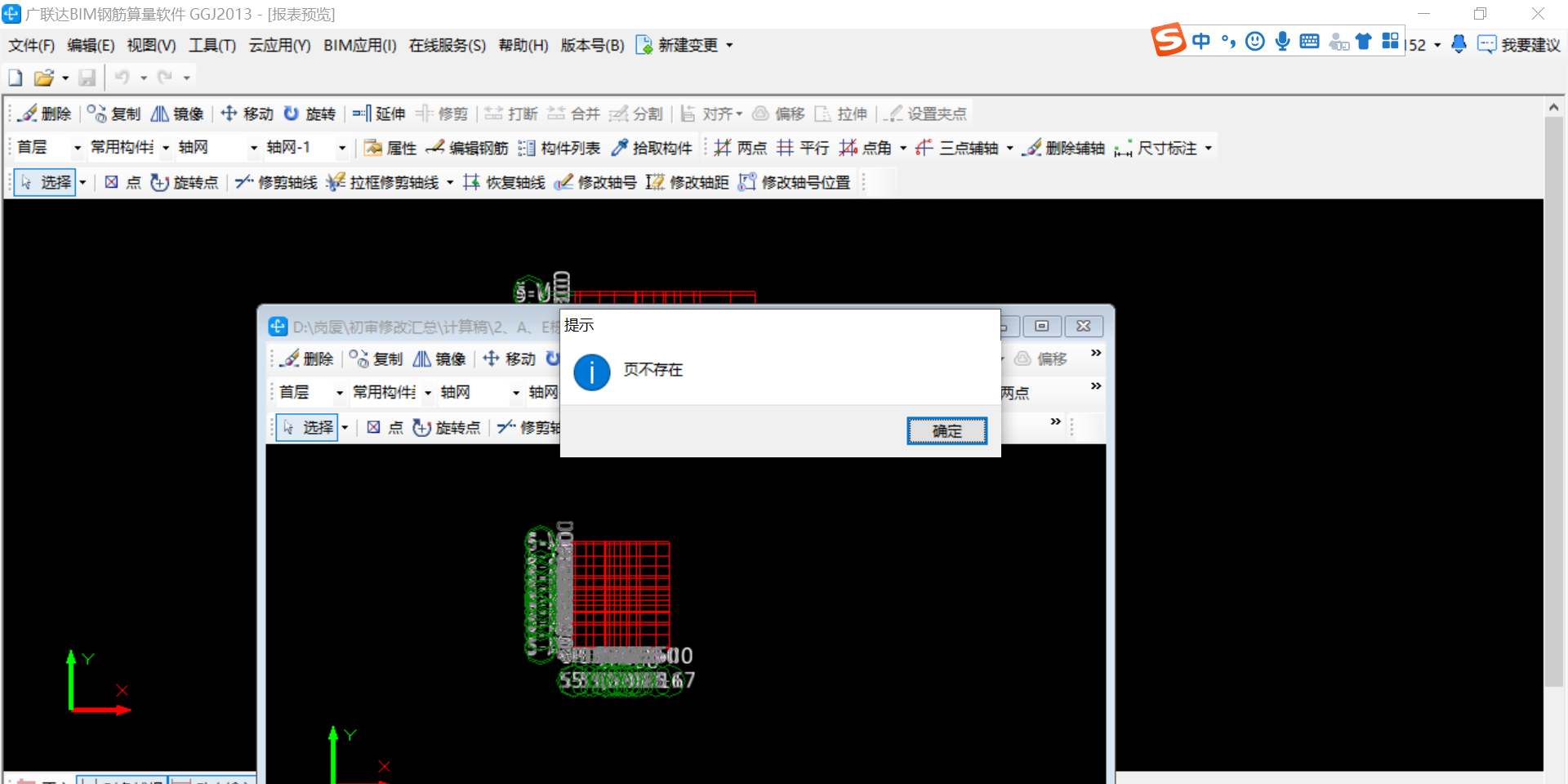This screenshot has width=1568, height=784.
Task: Click 新建变更 button
Action: (677, 45)
